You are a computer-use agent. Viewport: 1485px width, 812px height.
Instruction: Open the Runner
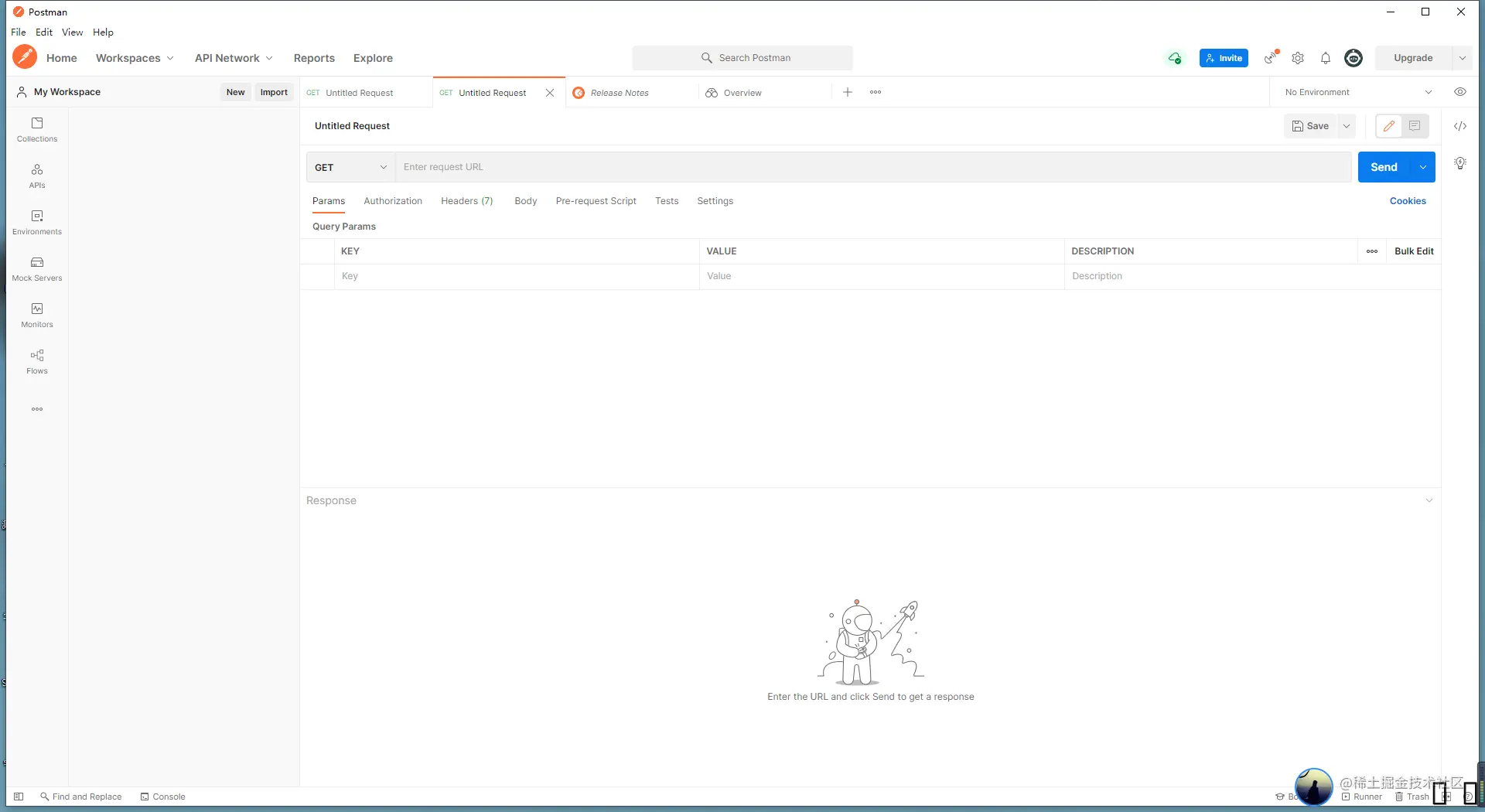pos(1362,797)
